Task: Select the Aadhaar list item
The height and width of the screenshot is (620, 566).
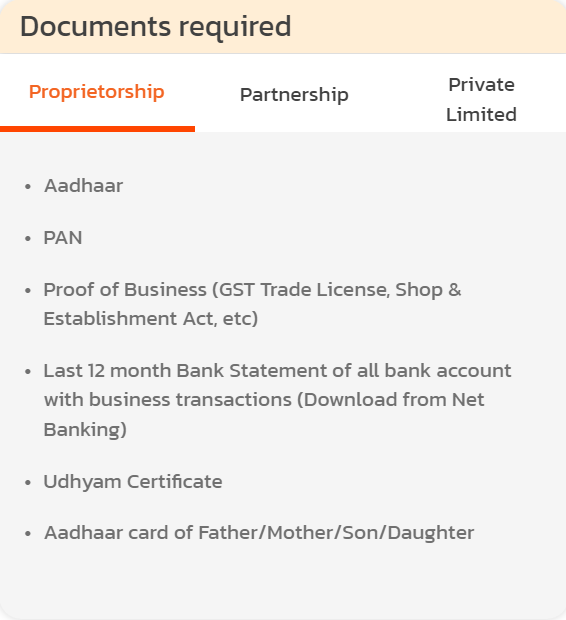Action: pyautogui.click(x=83, y=186)
